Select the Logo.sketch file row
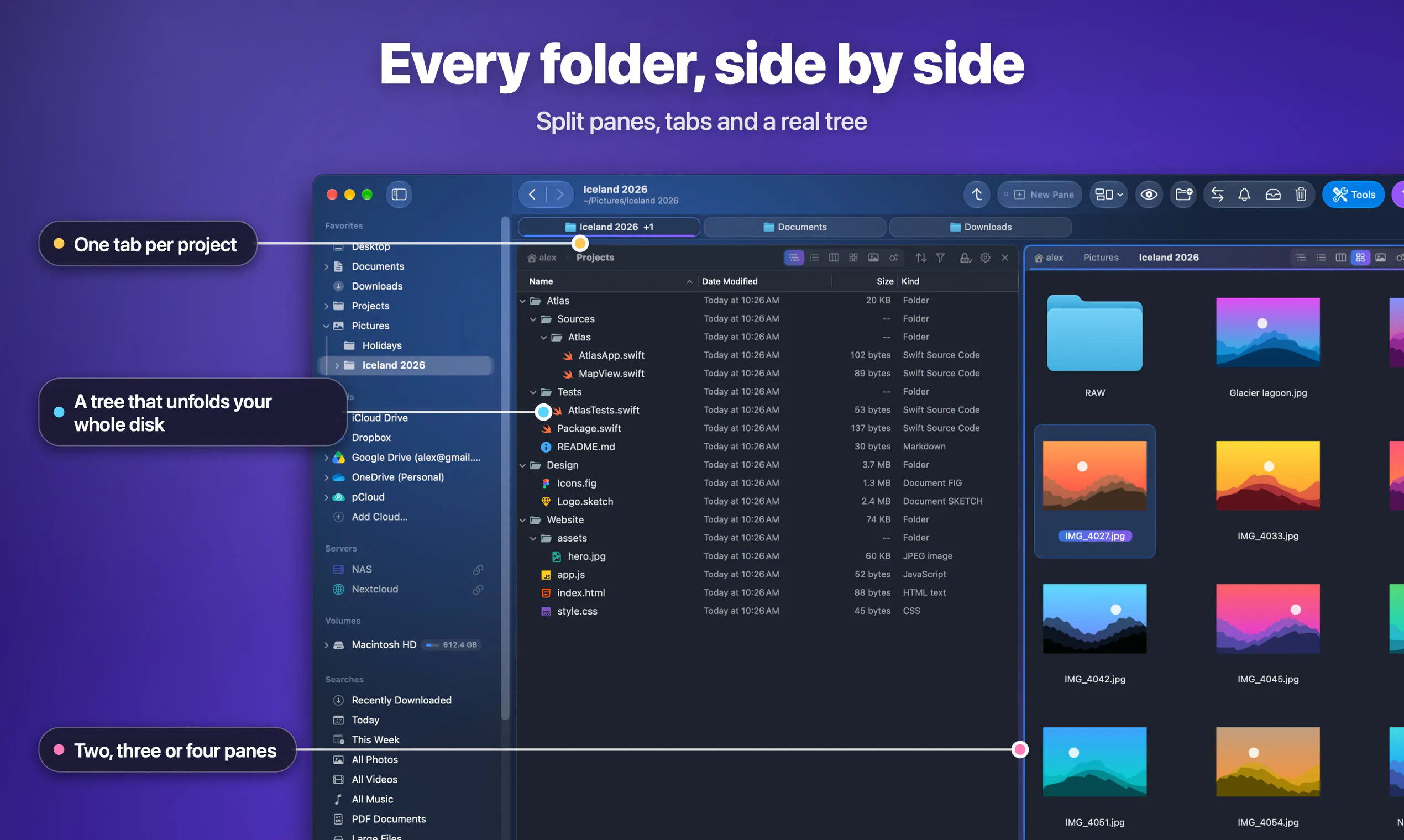1404x840 pixels. [x=767, y=501]
